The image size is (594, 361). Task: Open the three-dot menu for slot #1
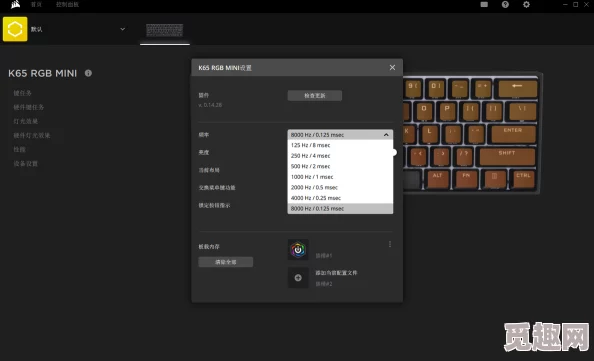390,244
